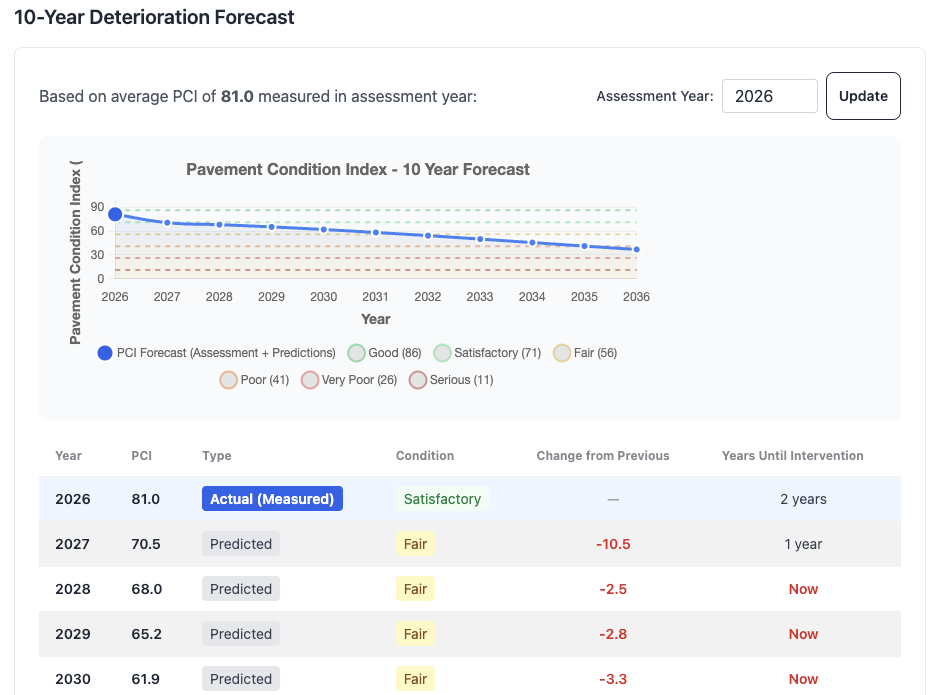Click the -2.5 change value
Image resolution: width=939 pixels, height=695 pixels.
click(x=613, y=588)
